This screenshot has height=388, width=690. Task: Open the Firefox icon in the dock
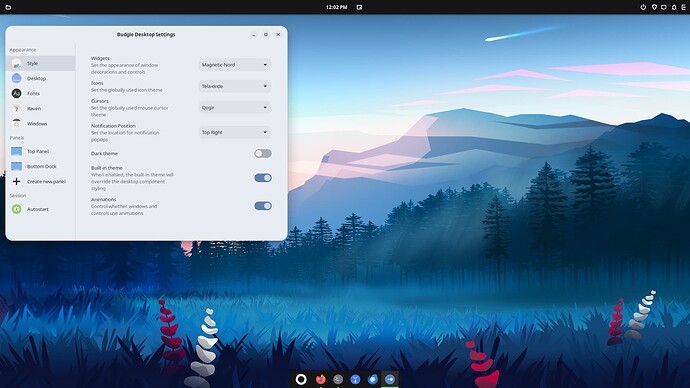[x=320, y=379]
